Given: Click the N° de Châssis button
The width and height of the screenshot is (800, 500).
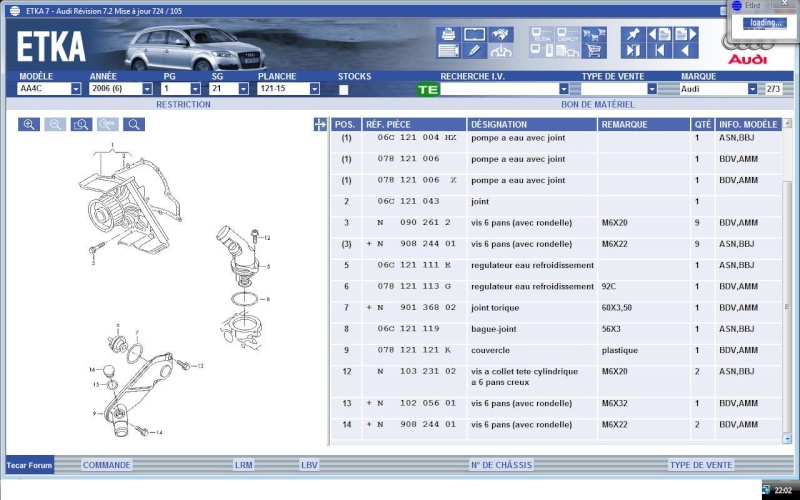Looking at the screenshot, I should [501, 465].
